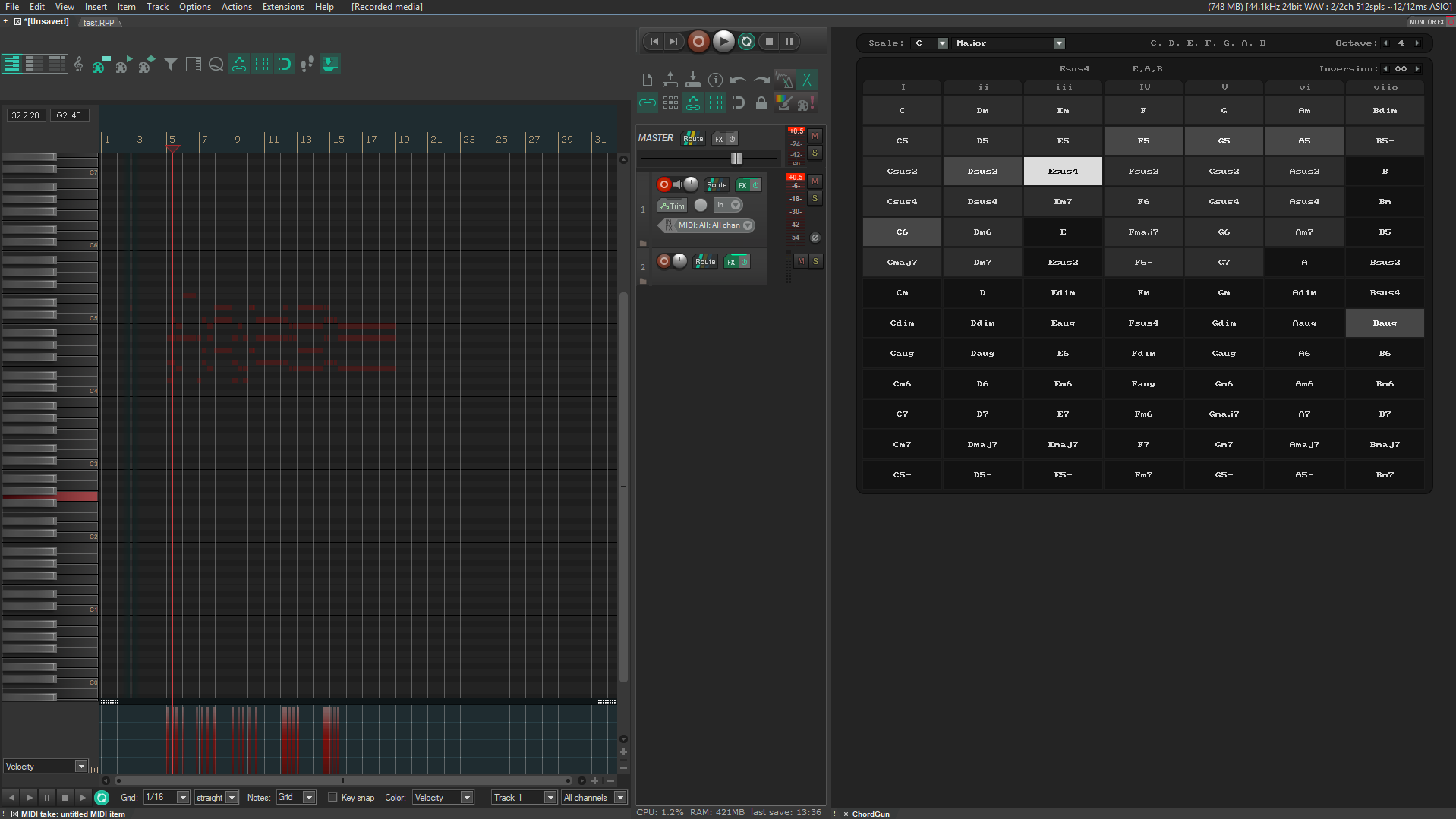Click the save project download icon
Image resolution: width=1456 pixels, height=819 pixels.
click(693, 80)
